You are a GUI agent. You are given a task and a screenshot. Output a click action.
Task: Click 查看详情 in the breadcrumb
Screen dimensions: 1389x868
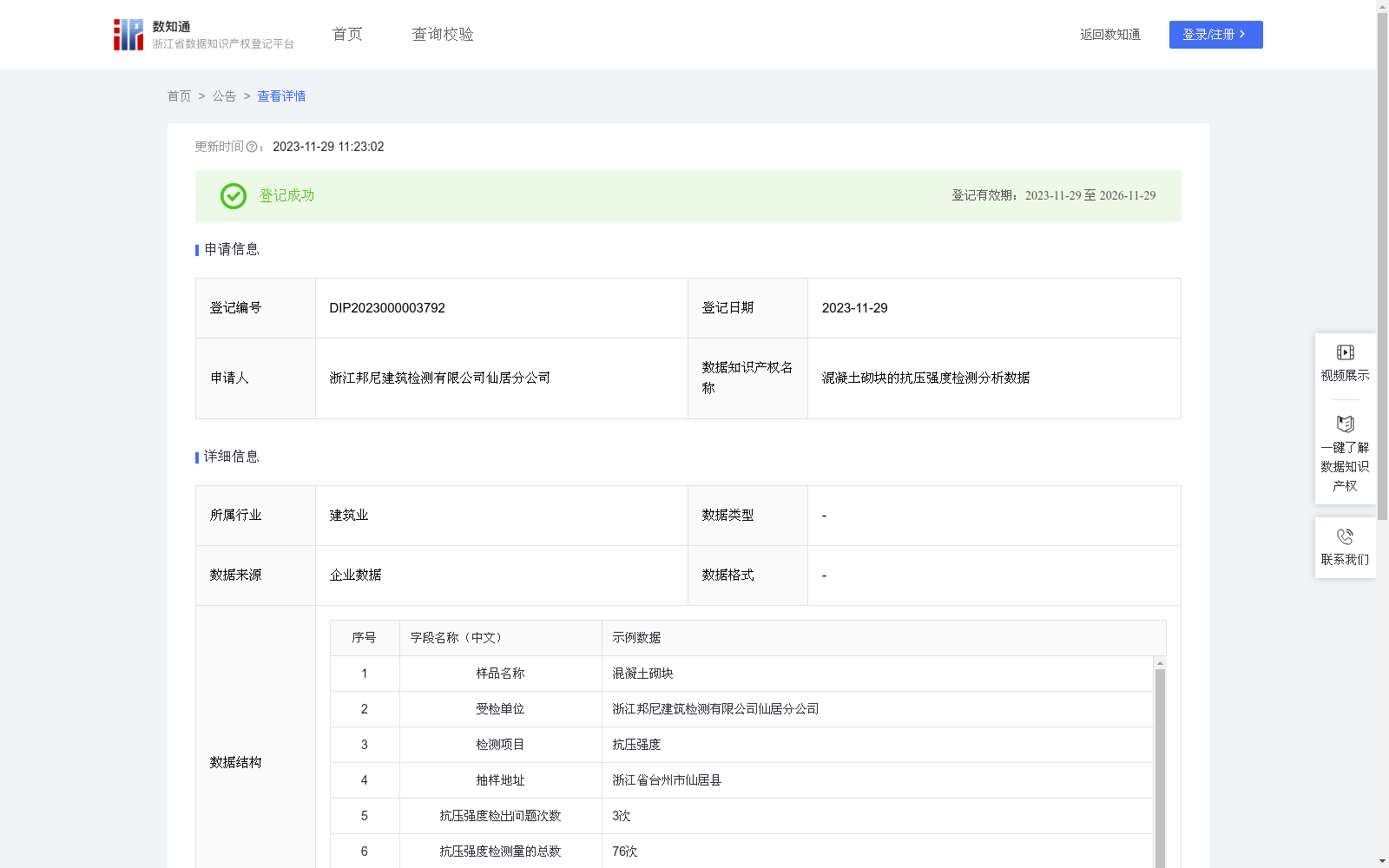(281, 96)
